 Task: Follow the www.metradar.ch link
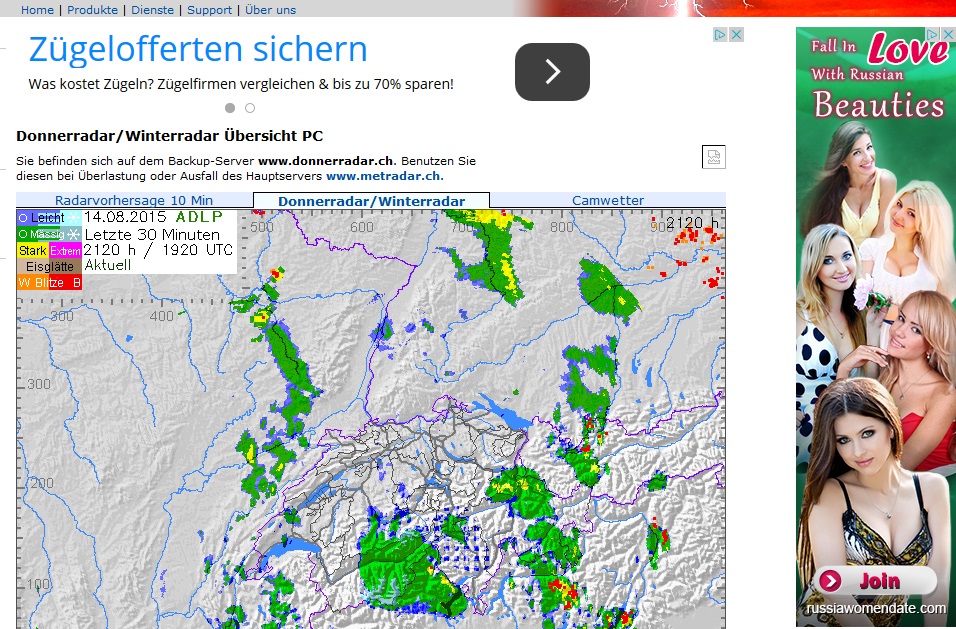click(383, 176)
